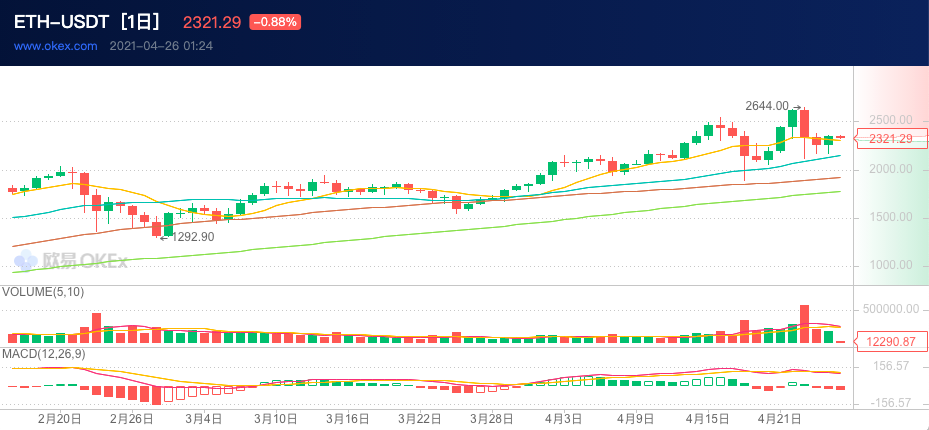The width and height of the screenshot is (929, 430).
Task: Click the 2644.00 high price marker
Action: point(767,105)
